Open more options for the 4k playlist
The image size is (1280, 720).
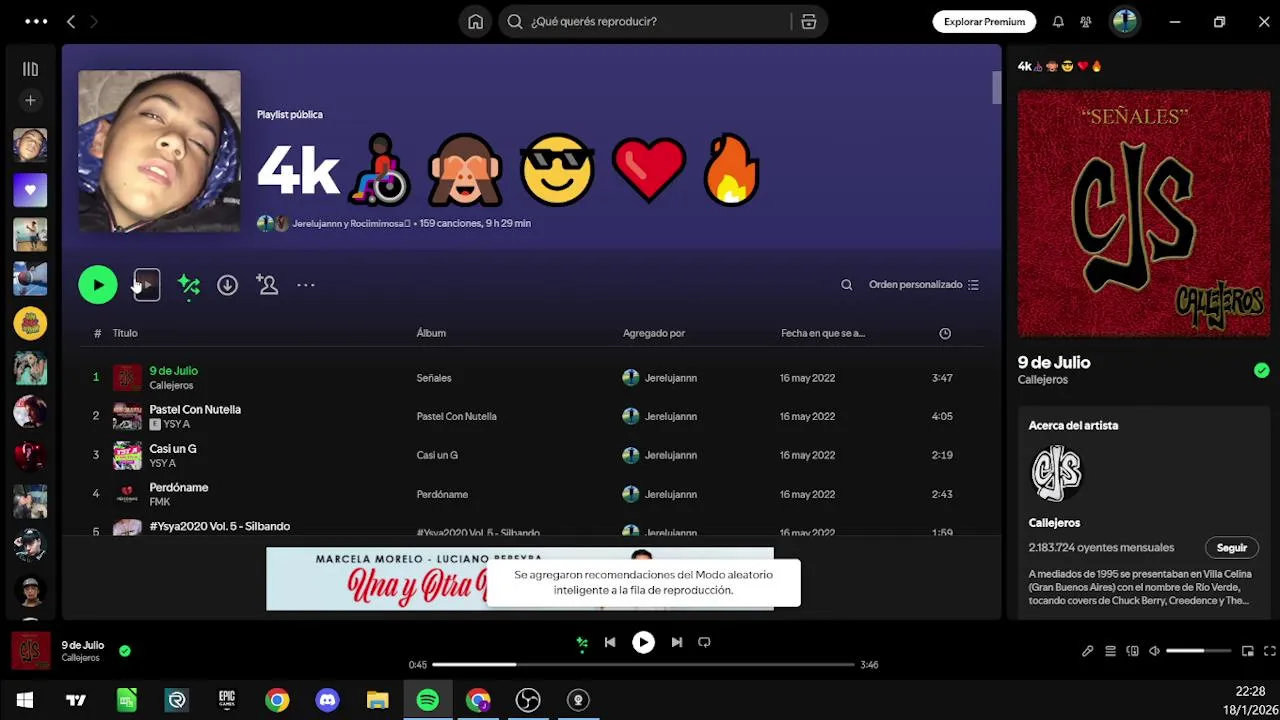306,285
